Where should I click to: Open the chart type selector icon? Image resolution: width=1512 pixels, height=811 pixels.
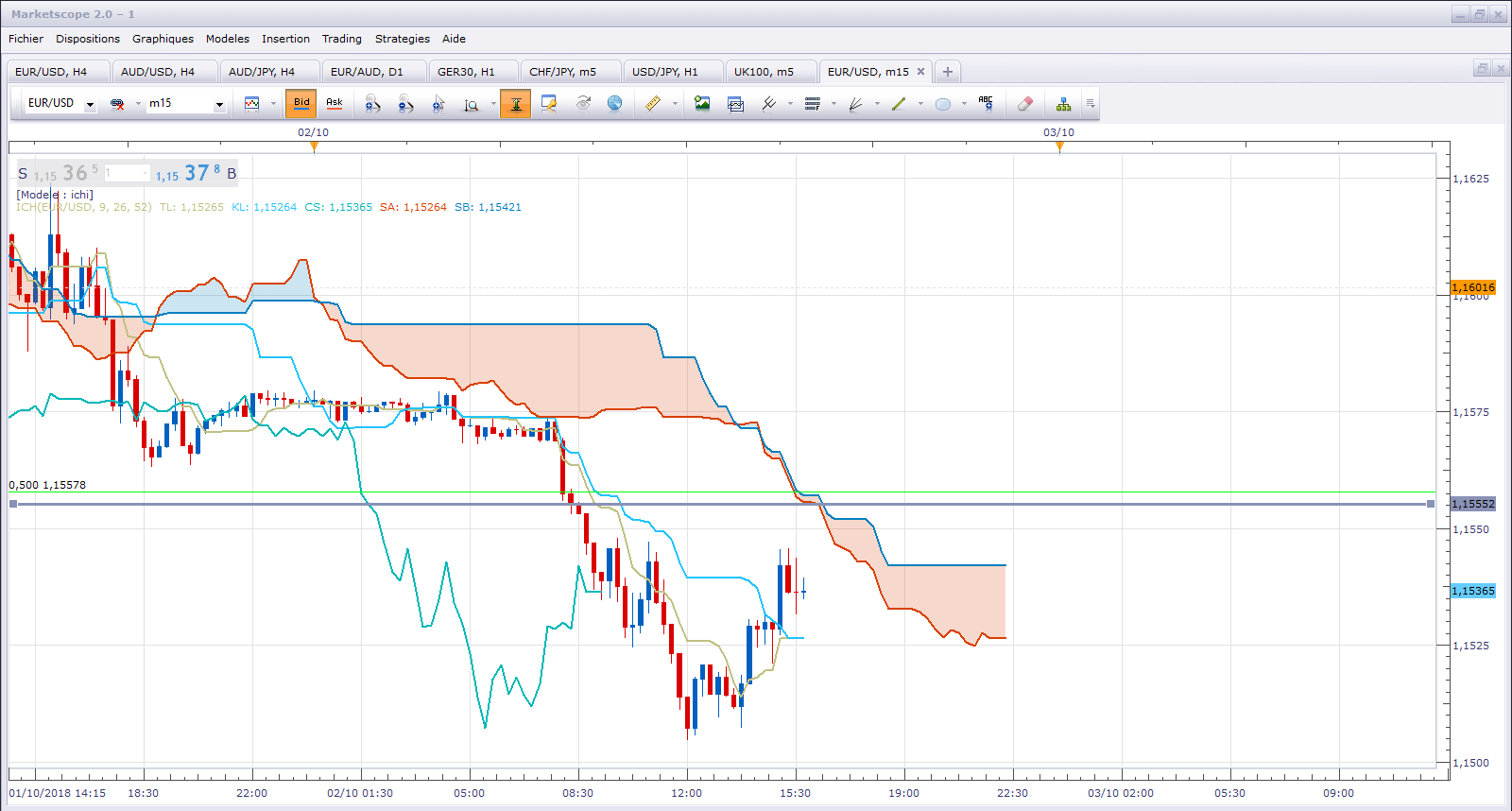tap(252, 104)
